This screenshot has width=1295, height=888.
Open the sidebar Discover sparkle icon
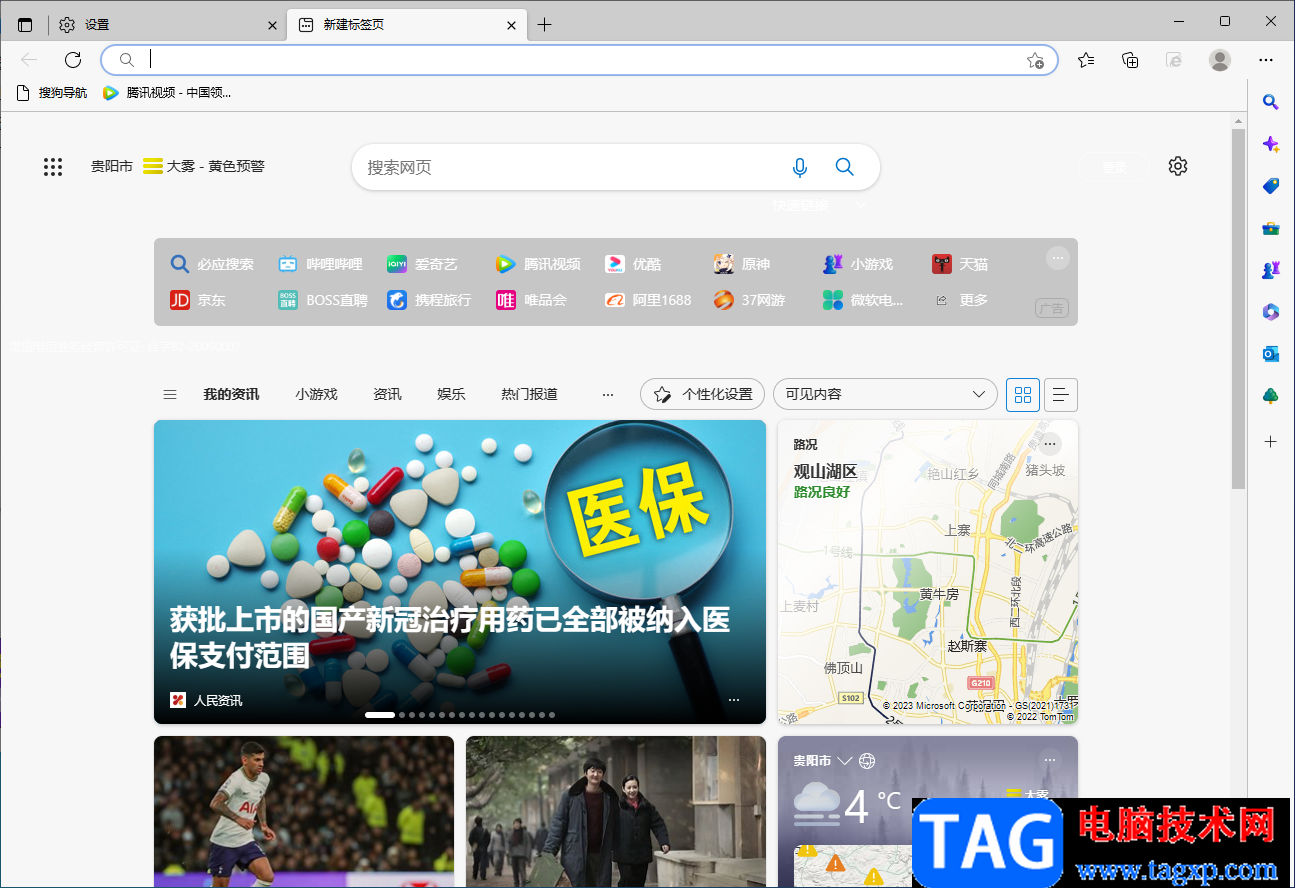[1271, 144]
